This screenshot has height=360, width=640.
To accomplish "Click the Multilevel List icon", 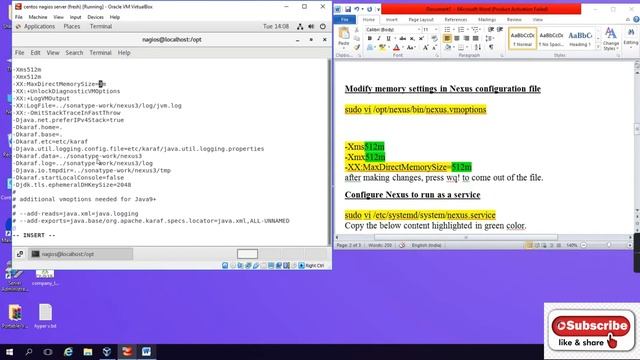I will click(476, 30).
